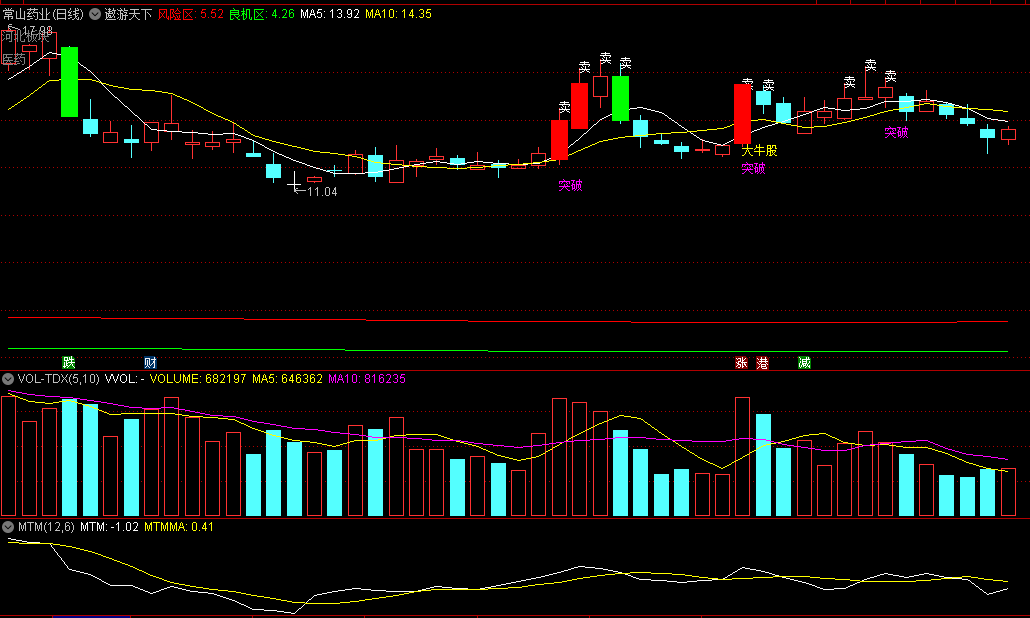1030x618 pixels.
Task: Click the large red candle above 大牛股
Action: [742, 114]
